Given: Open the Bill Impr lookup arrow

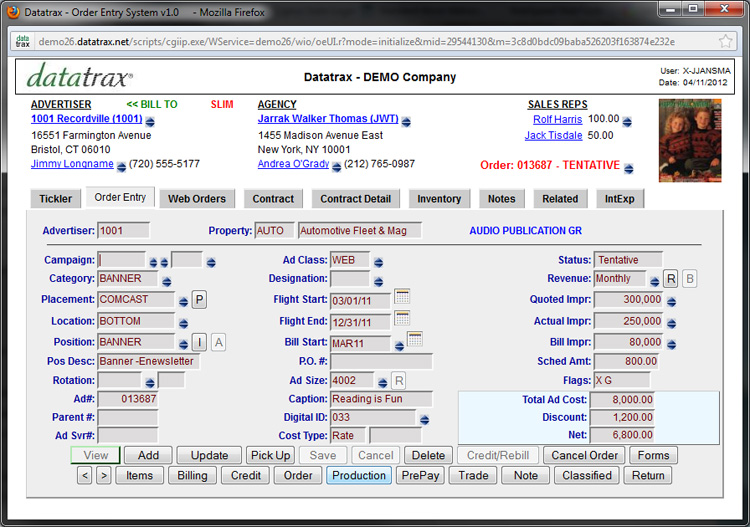Looking at the screenshot, I should click(672, 344).
